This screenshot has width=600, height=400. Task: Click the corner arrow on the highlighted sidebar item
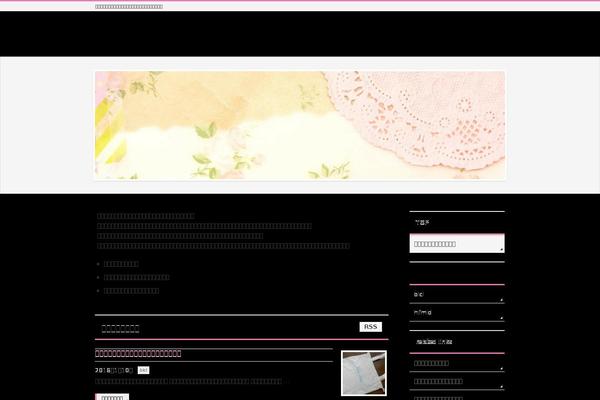[x=501, y=250]
